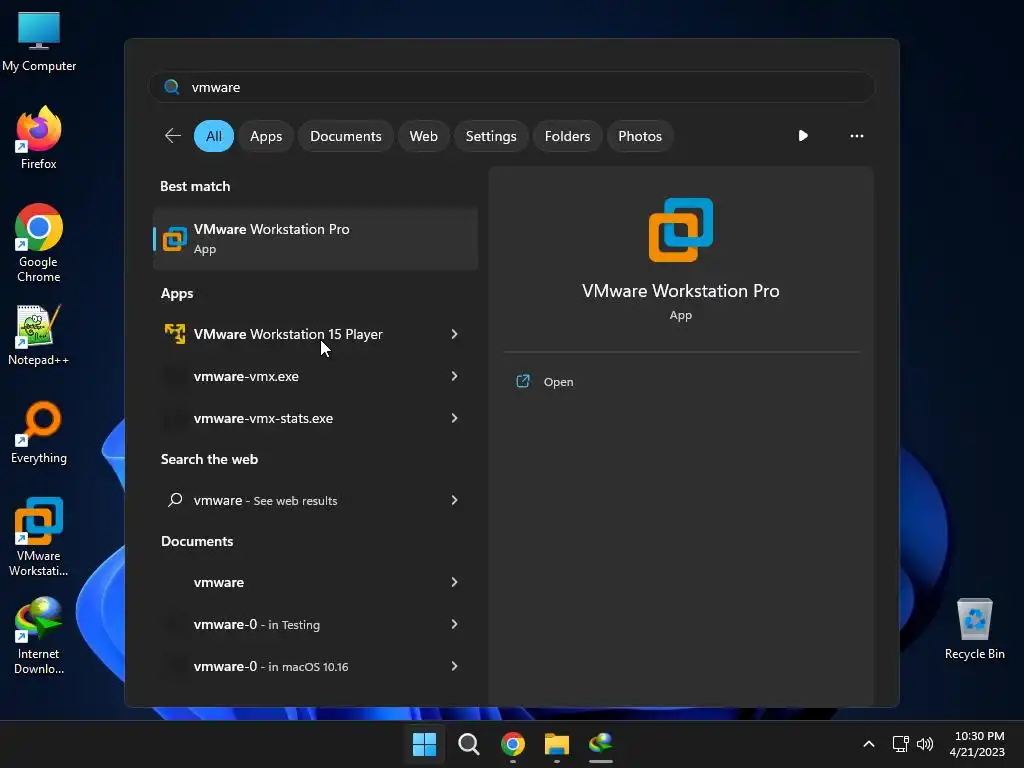Screen dimensions: 1024x768
Task: Open VMware Workstation desktop shortcut
Action: point(39,537)
